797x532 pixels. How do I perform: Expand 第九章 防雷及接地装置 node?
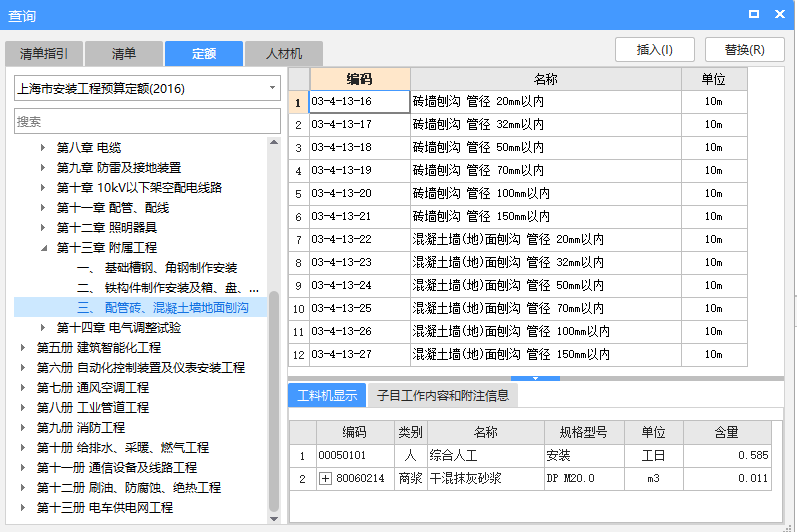click(x=43, y=168)
